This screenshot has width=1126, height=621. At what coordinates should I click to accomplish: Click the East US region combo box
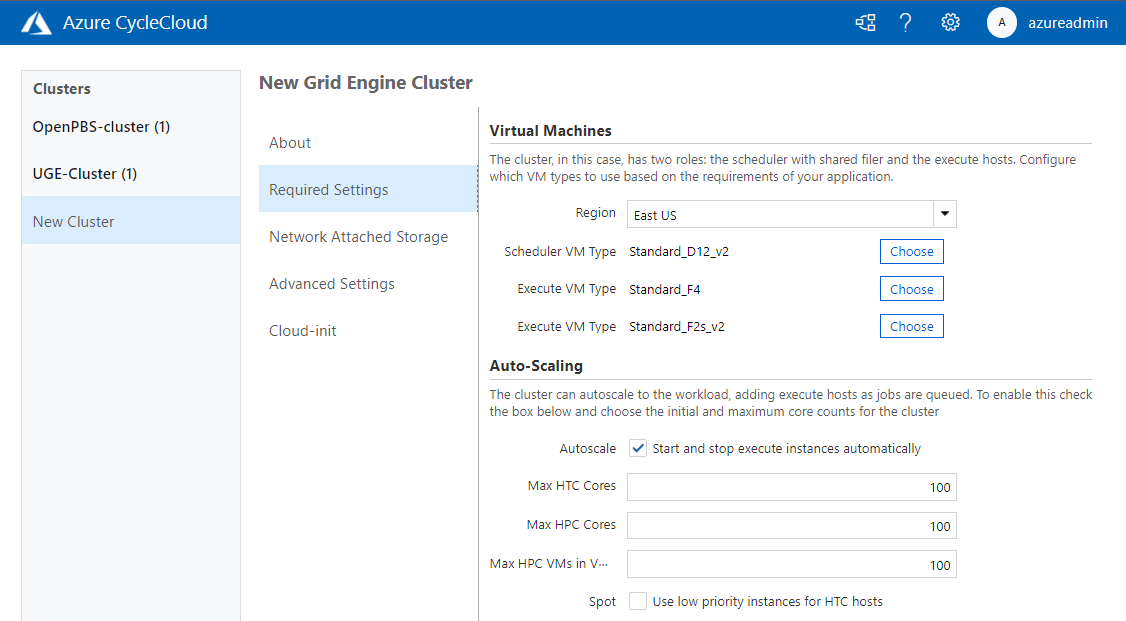tap(780, 214)
